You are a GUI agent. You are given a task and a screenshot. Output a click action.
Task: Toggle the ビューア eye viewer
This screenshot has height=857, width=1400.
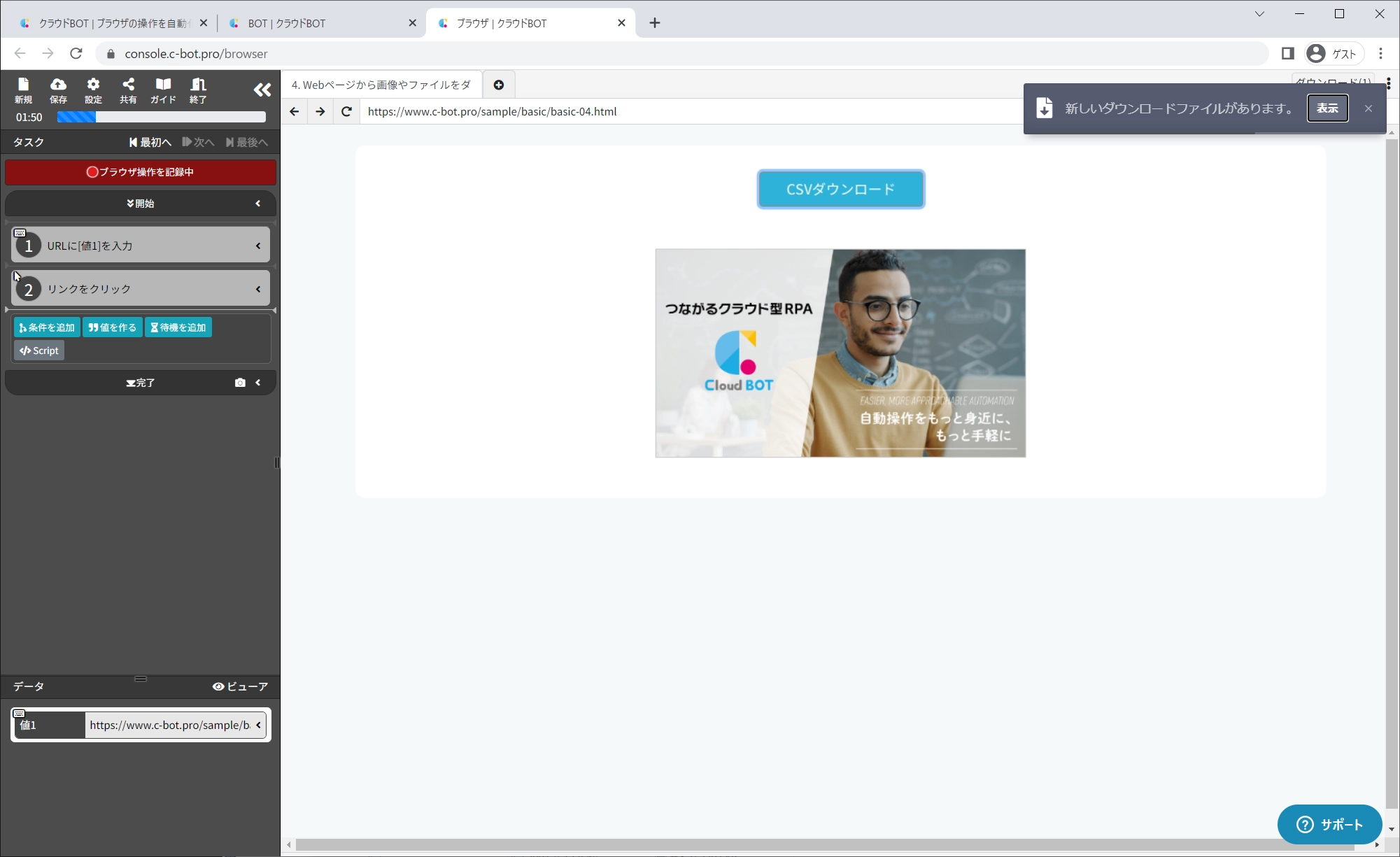tap(240, 686)
